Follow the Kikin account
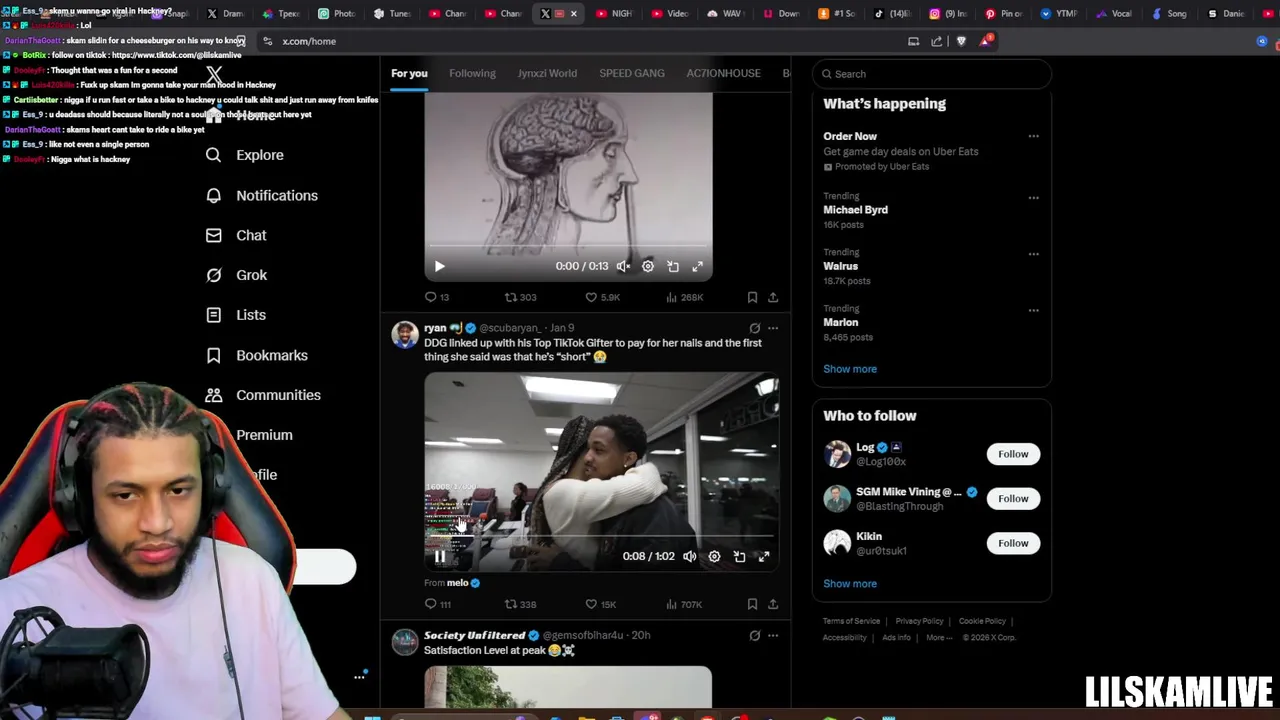The height and width of the screenshot is (720, 1280). point(1013,543)
